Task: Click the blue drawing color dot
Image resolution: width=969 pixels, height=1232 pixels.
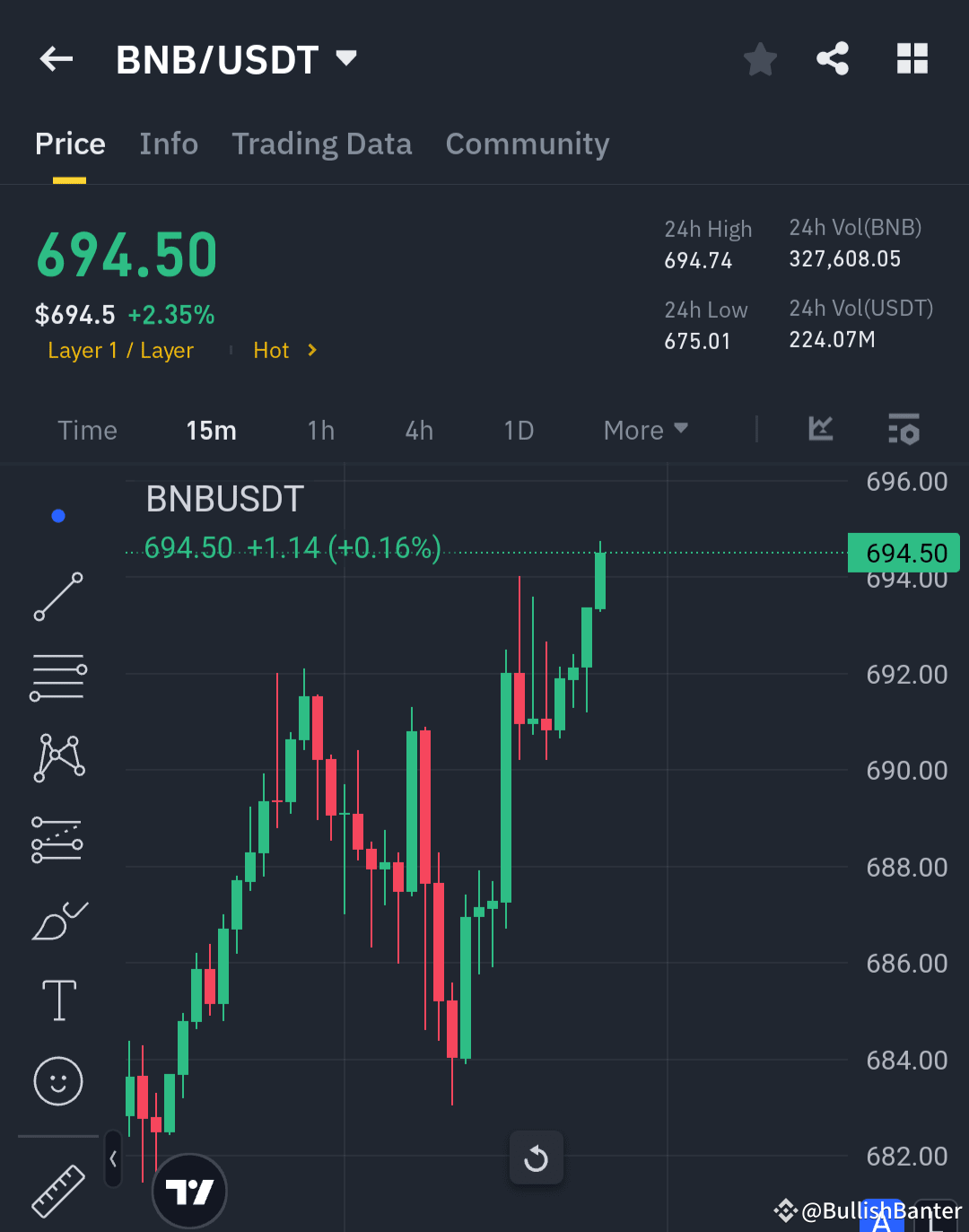Action: pos(58,515)
